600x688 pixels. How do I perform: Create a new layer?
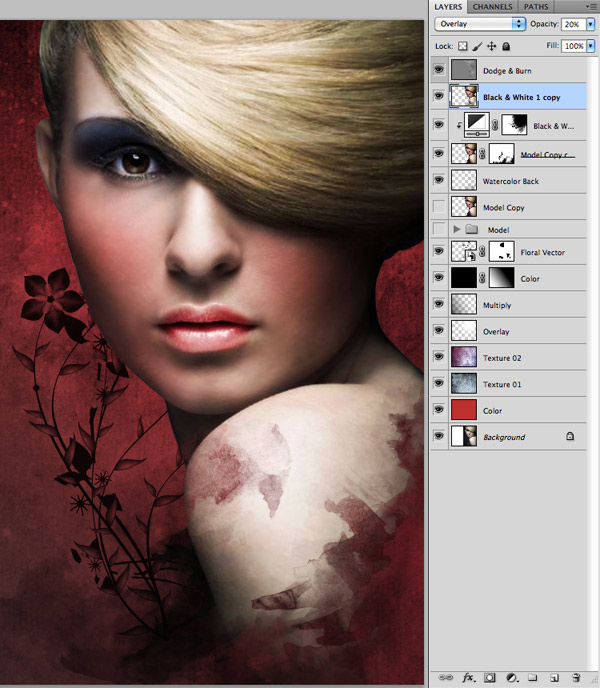(555, 677)
